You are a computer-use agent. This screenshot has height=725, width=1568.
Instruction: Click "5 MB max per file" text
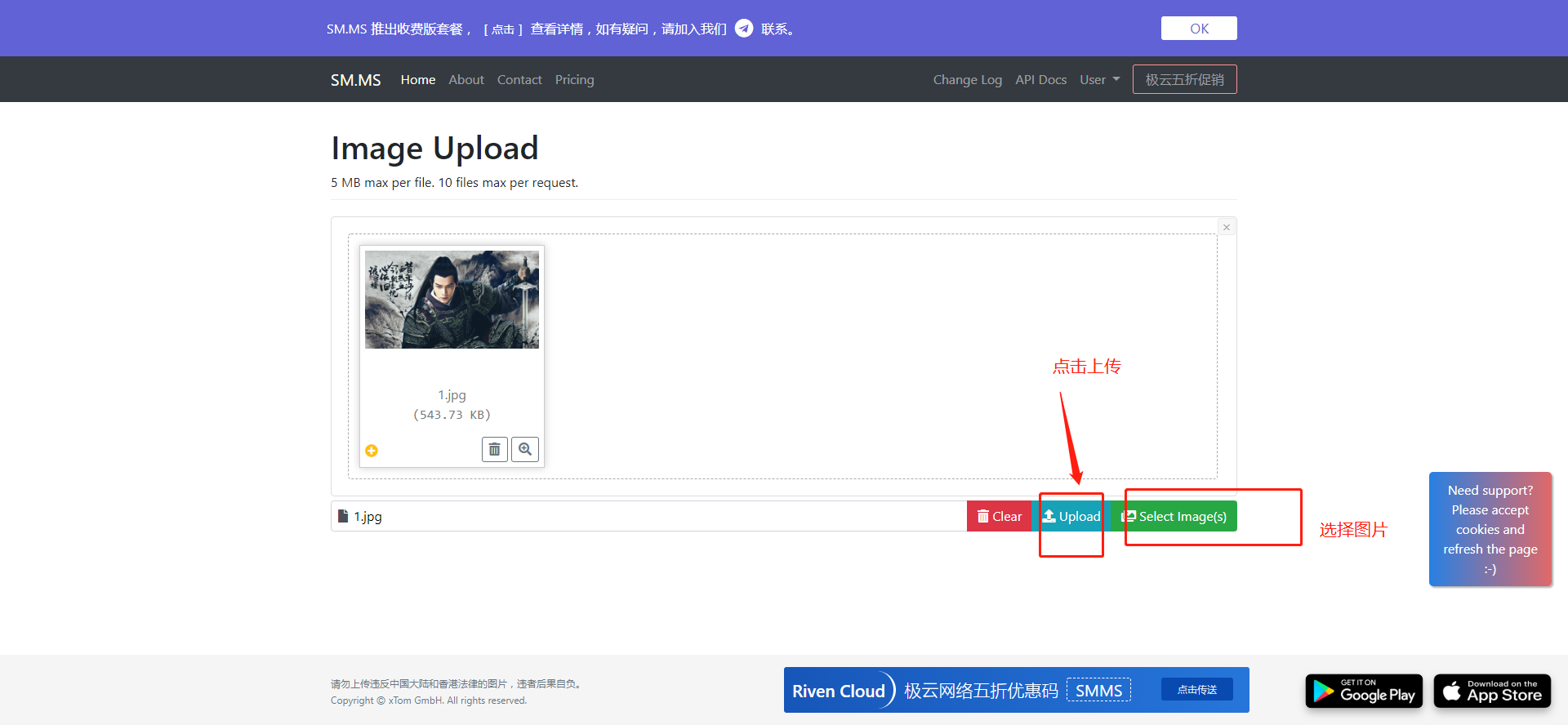(x=381, y=183)
